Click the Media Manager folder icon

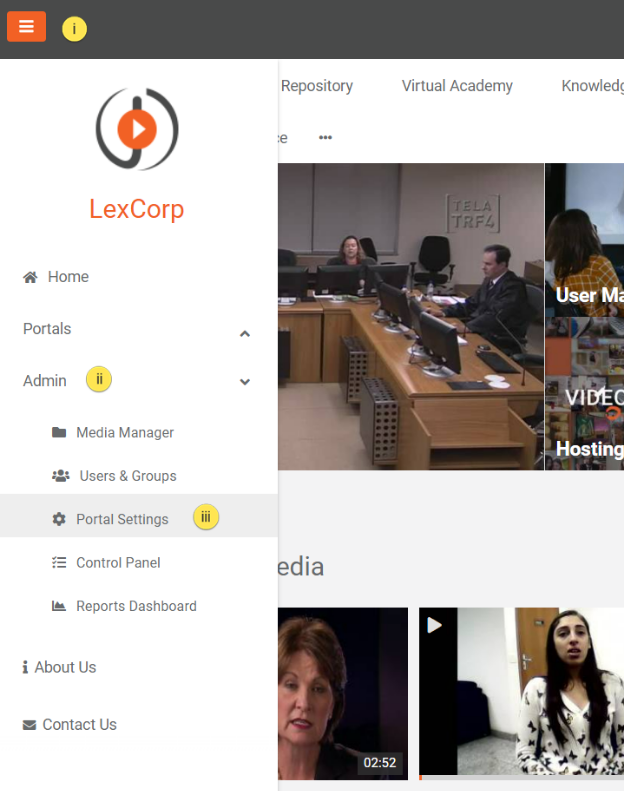[x=59, y=432]
